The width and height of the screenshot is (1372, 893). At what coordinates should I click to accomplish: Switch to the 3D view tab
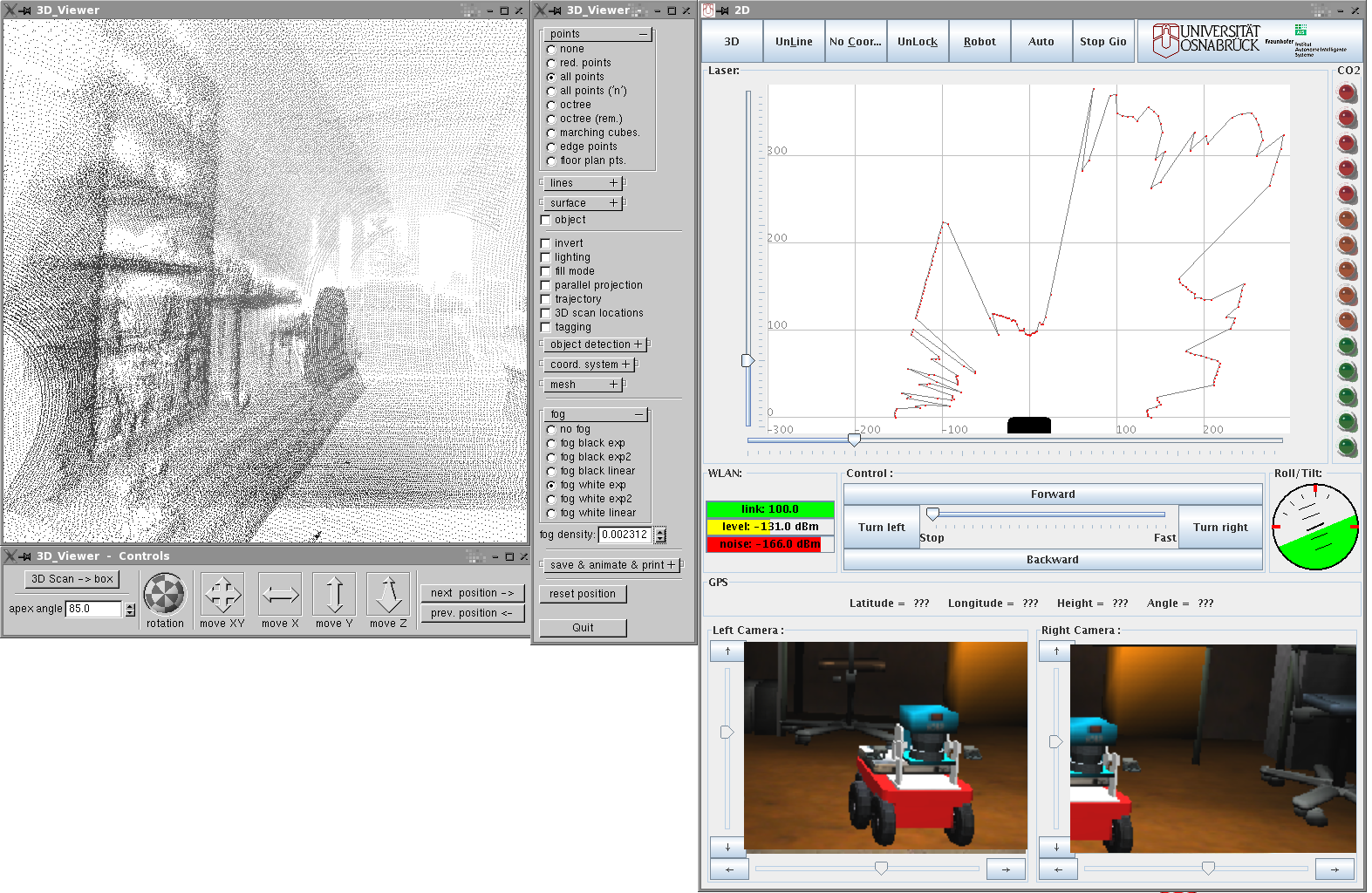click(732, 42)
